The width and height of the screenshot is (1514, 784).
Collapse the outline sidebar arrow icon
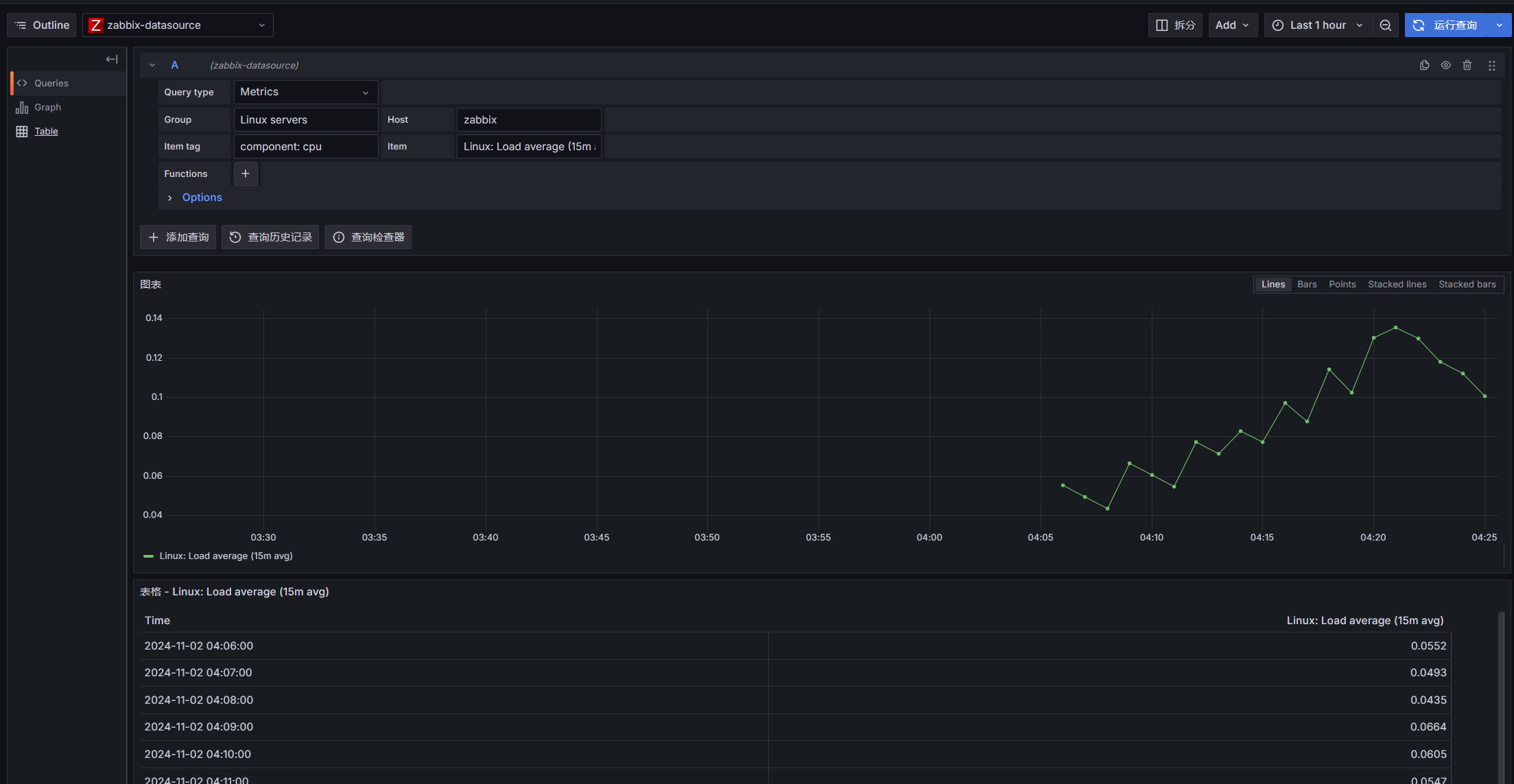(x=112, y=60)
